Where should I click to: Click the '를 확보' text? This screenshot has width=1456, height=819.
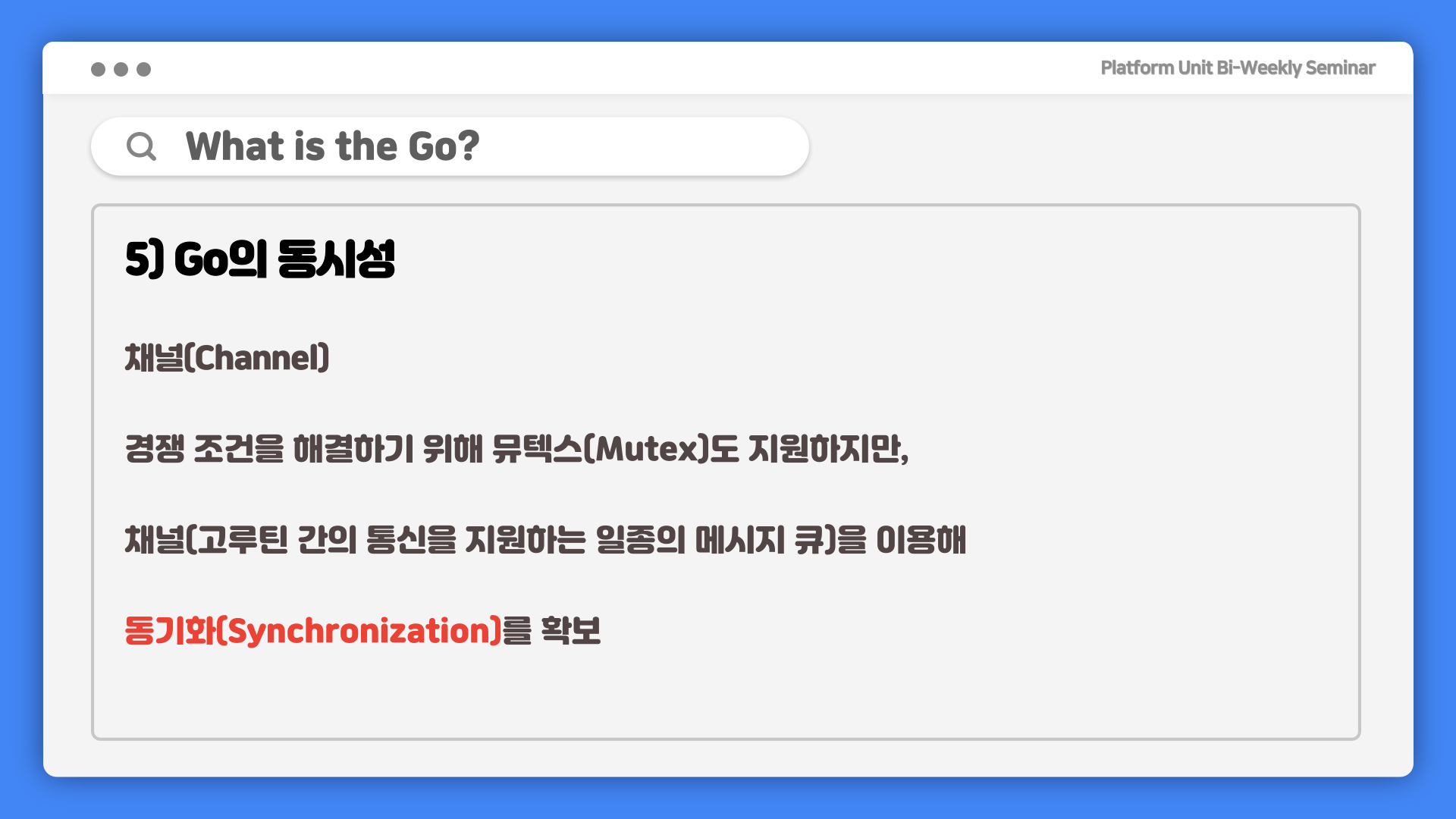[x=552, y=631]
